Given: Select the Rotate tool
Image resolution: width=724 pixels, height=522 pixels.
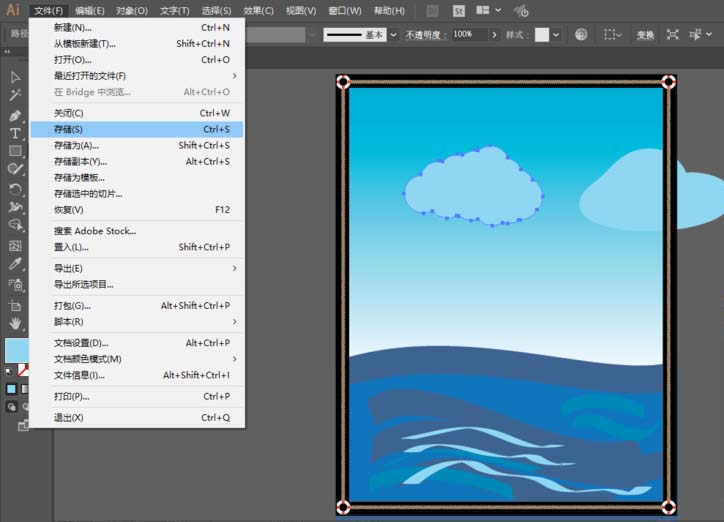Looking at the screenshot, I should [x=15, y=189].
